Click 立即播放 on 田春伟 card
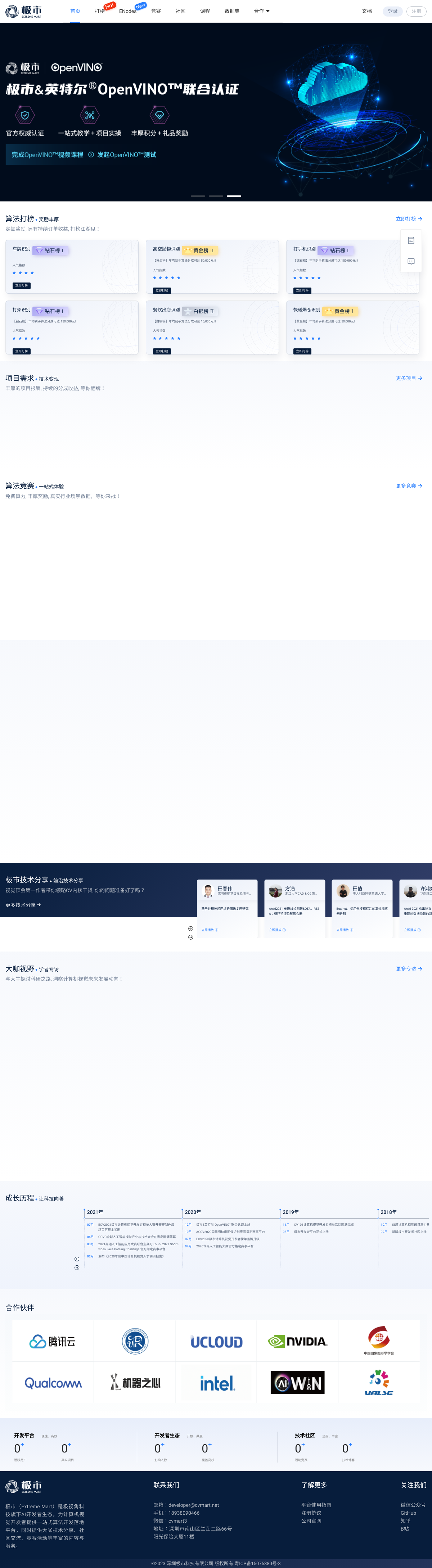Viewport: 432px width, 1568px height. 210,930
